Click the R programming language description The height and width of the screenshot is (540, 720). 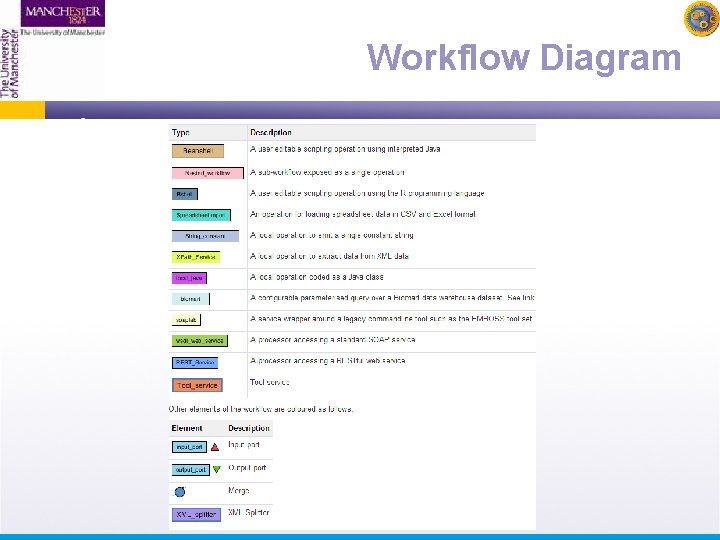(x=367, y=194)
